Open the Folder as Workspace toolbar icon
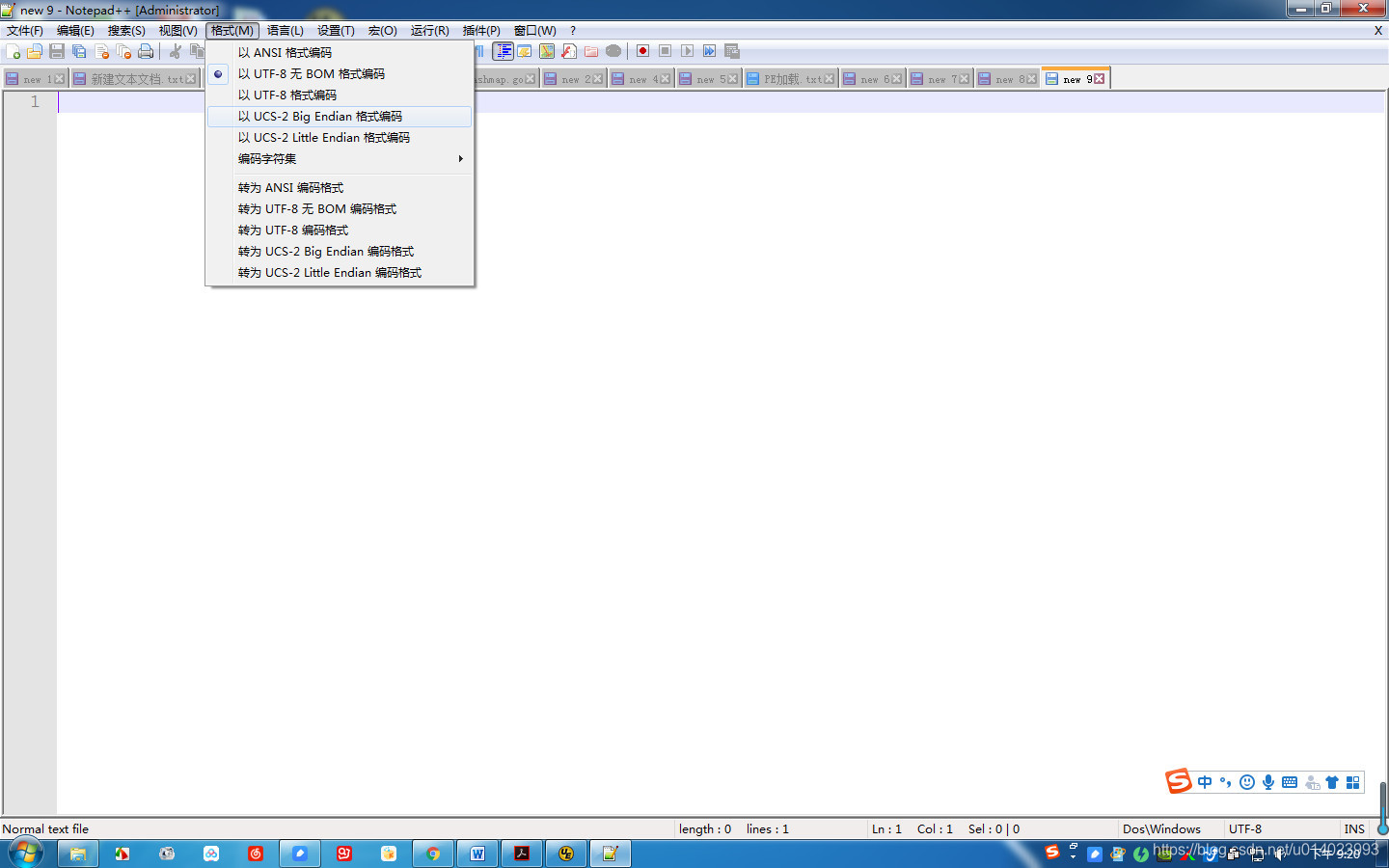The width and height of the screenshot is (1389, 868). click(591, 51)
